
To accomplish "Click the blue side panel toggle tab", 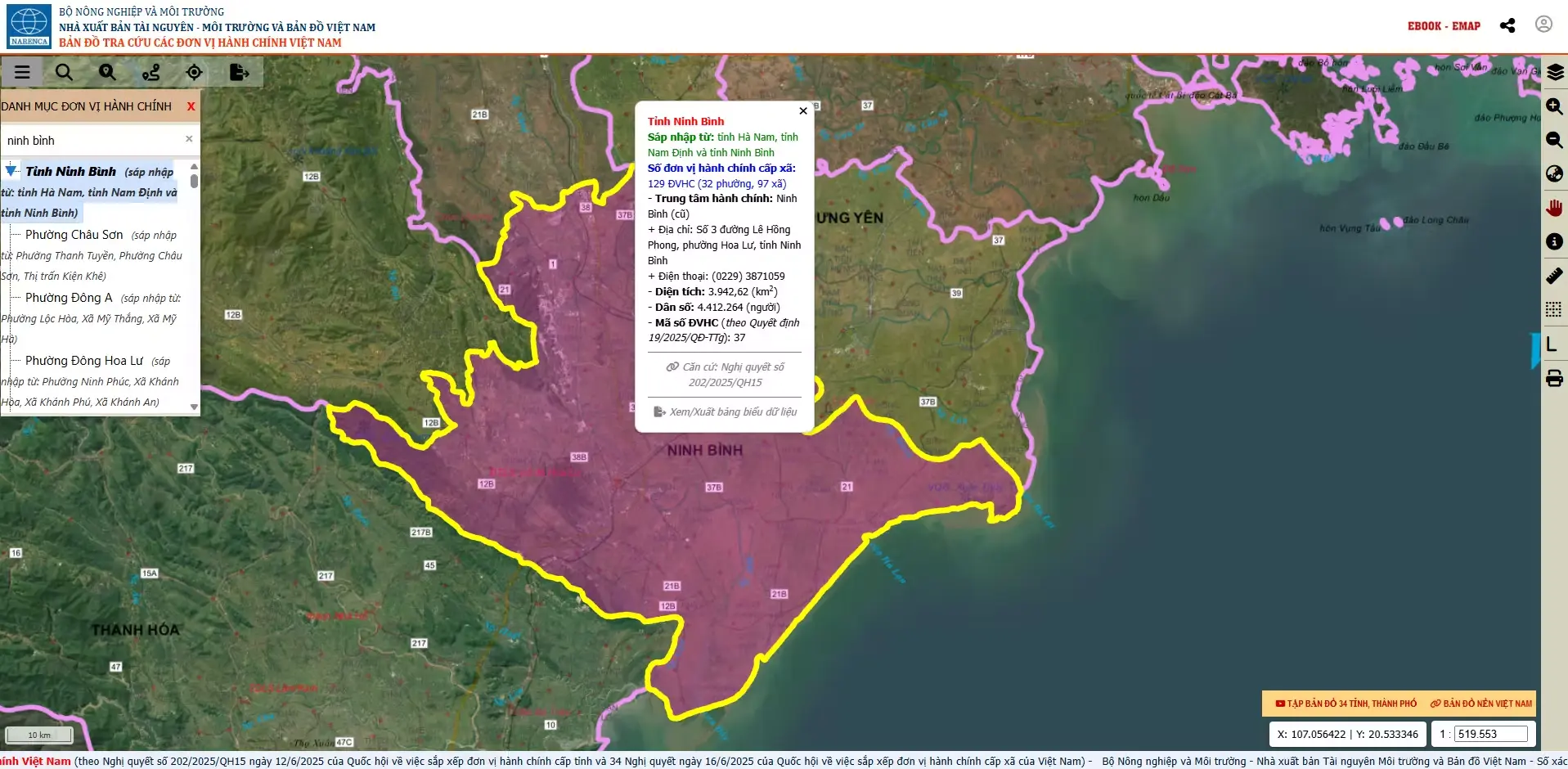I will point(1535,350).
